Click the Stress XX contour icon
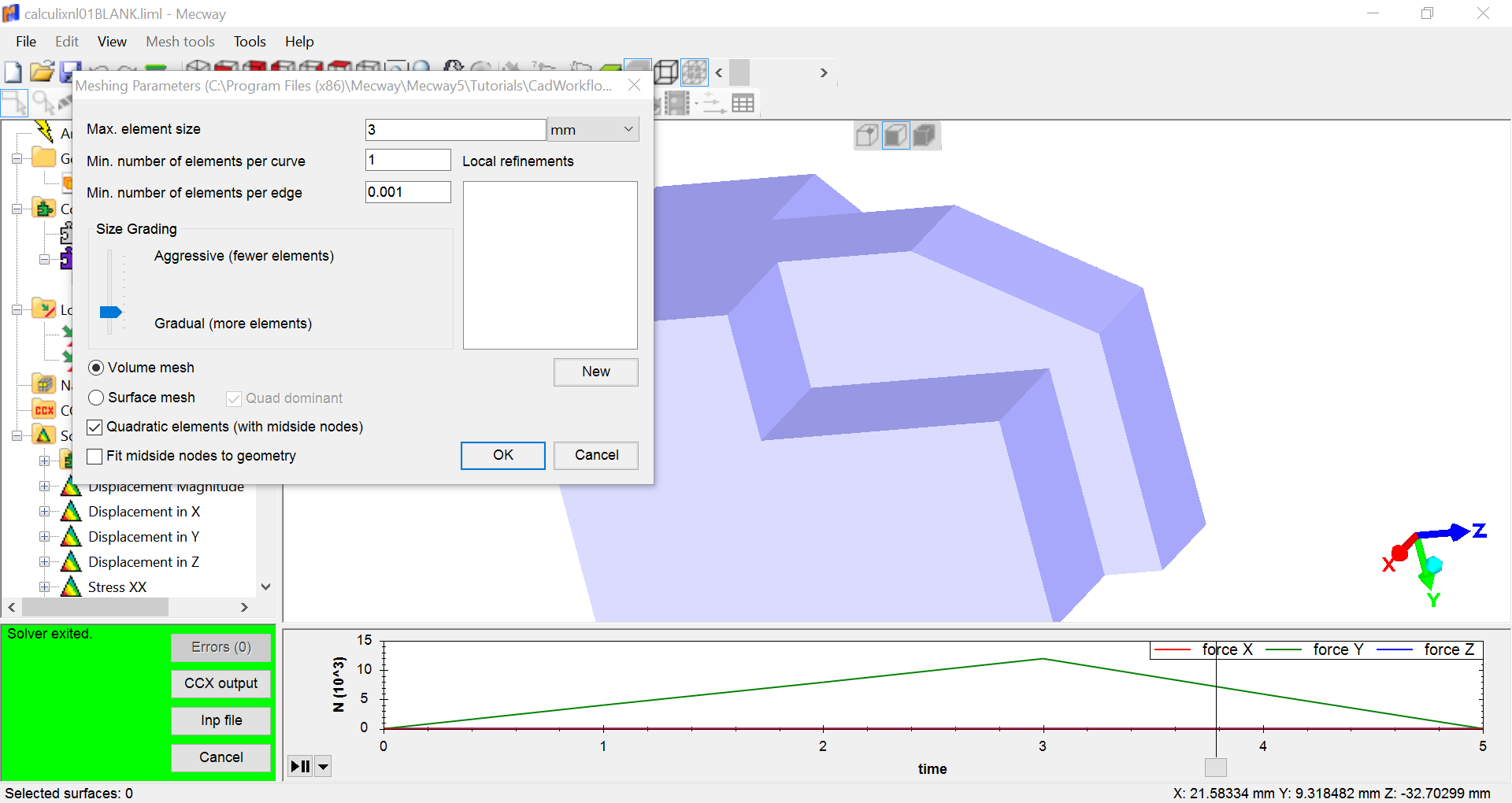Image resolution: width=1512 pixels, height=803 pixels. pyautogui.click(x=71, y=587)
